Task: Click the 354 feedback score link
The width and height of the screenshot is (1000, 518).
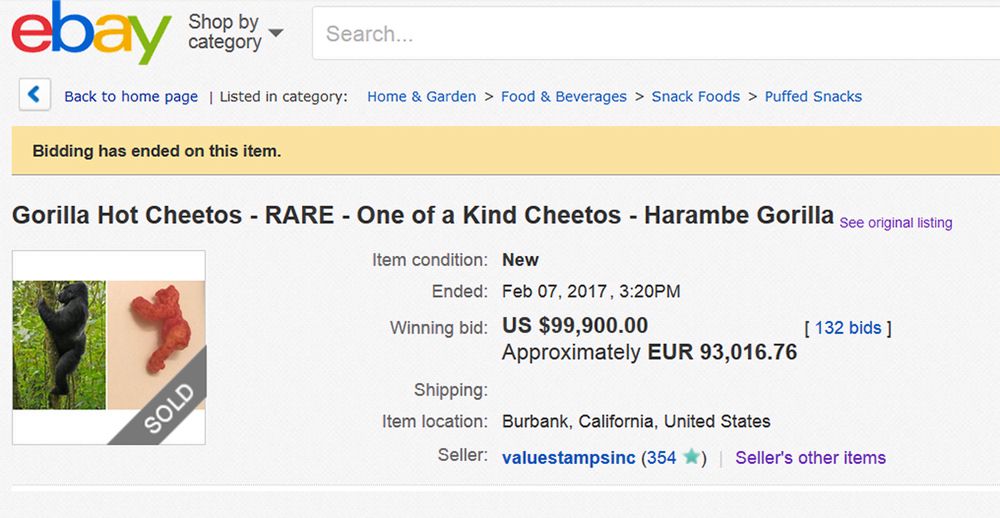Action: point(661,458)
